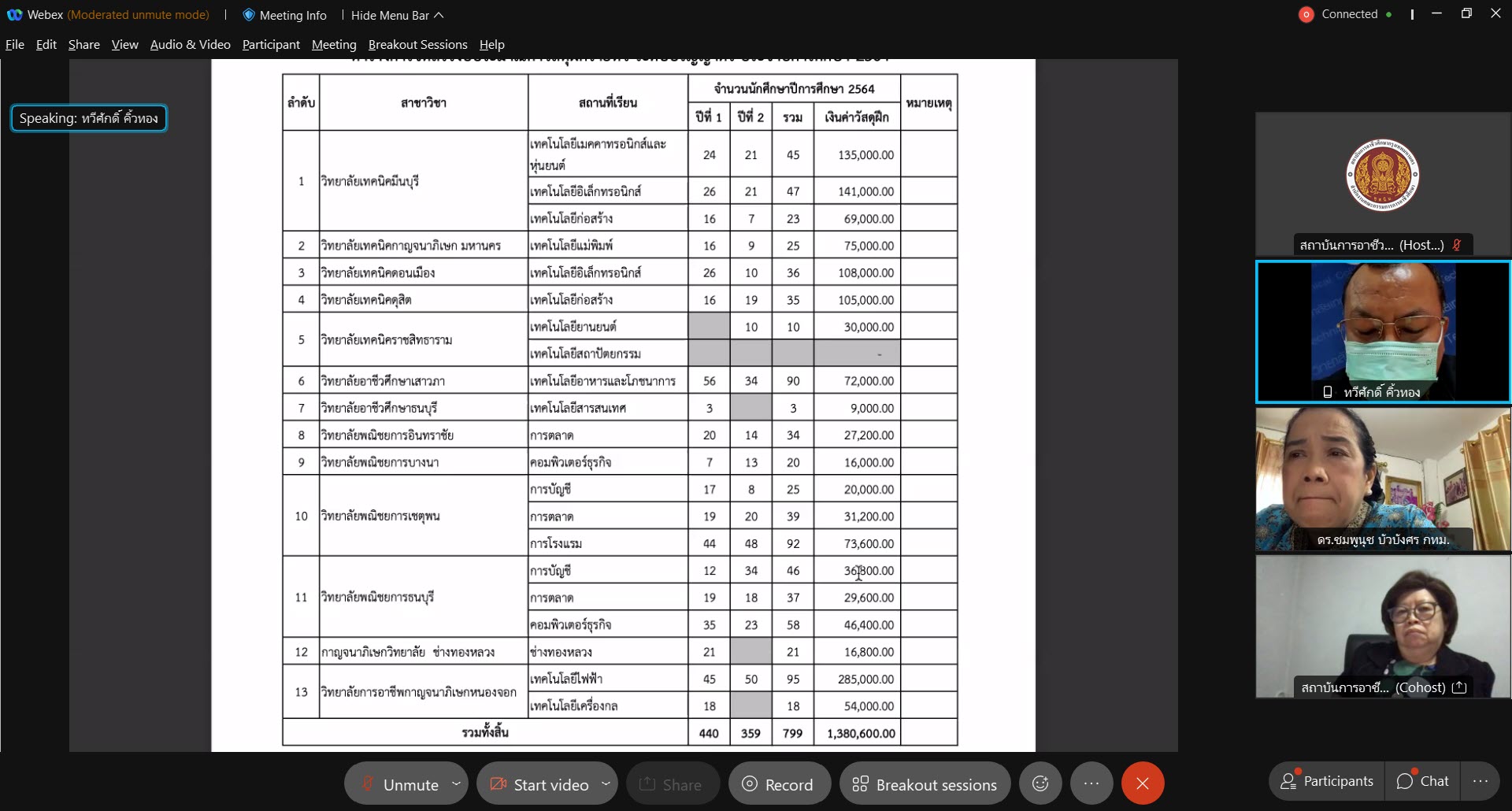Open Meeting Info shield icon
Image resolution: width=1512 pixels, height=811 pixels.
point(249,15)
